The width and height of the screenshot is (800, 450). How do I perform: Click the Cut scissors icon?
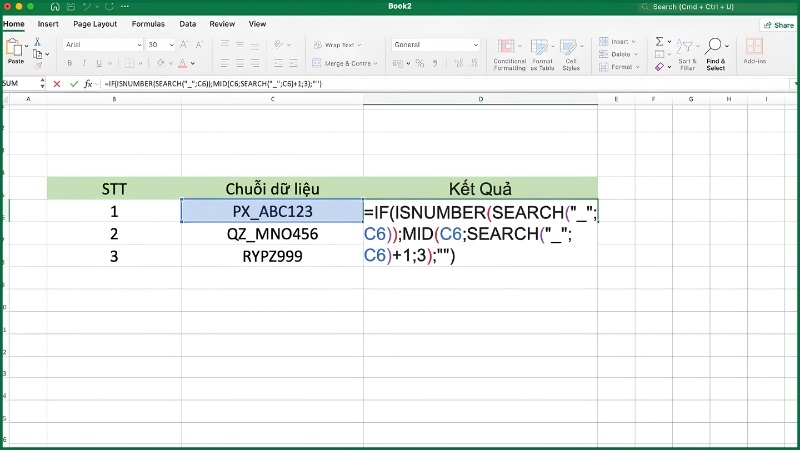(37, 42)
